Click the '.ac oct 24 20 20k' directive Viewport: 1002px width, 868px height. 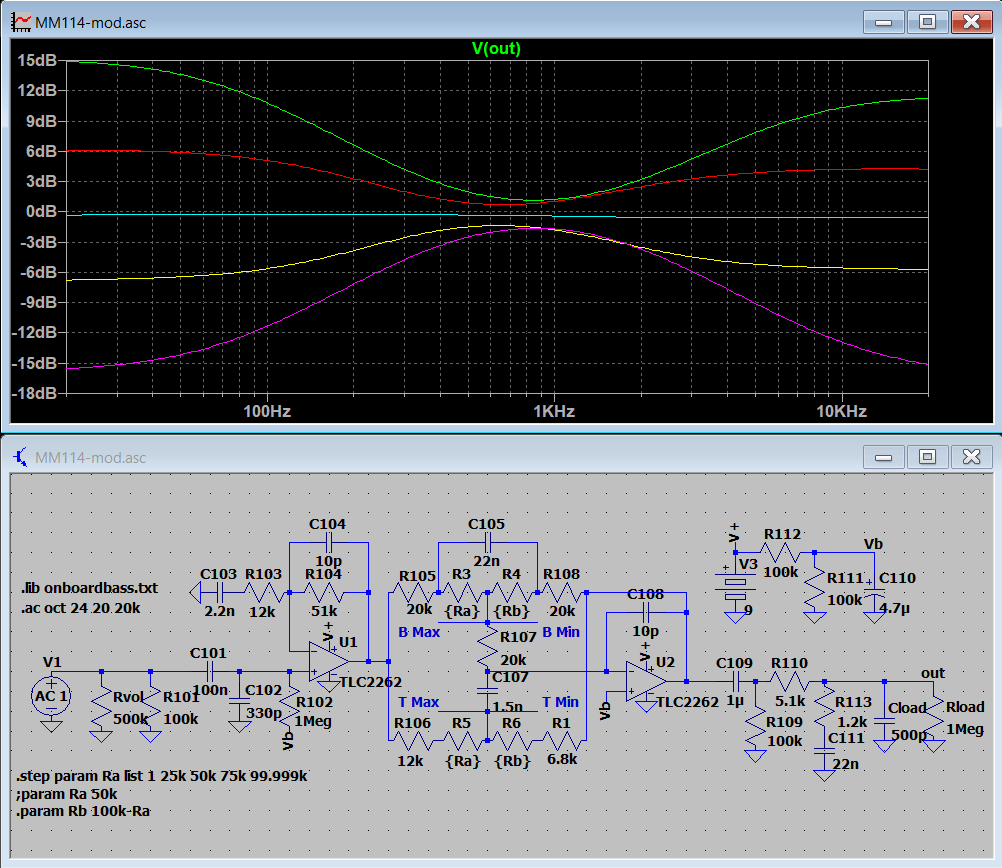[x=81, y=608]
